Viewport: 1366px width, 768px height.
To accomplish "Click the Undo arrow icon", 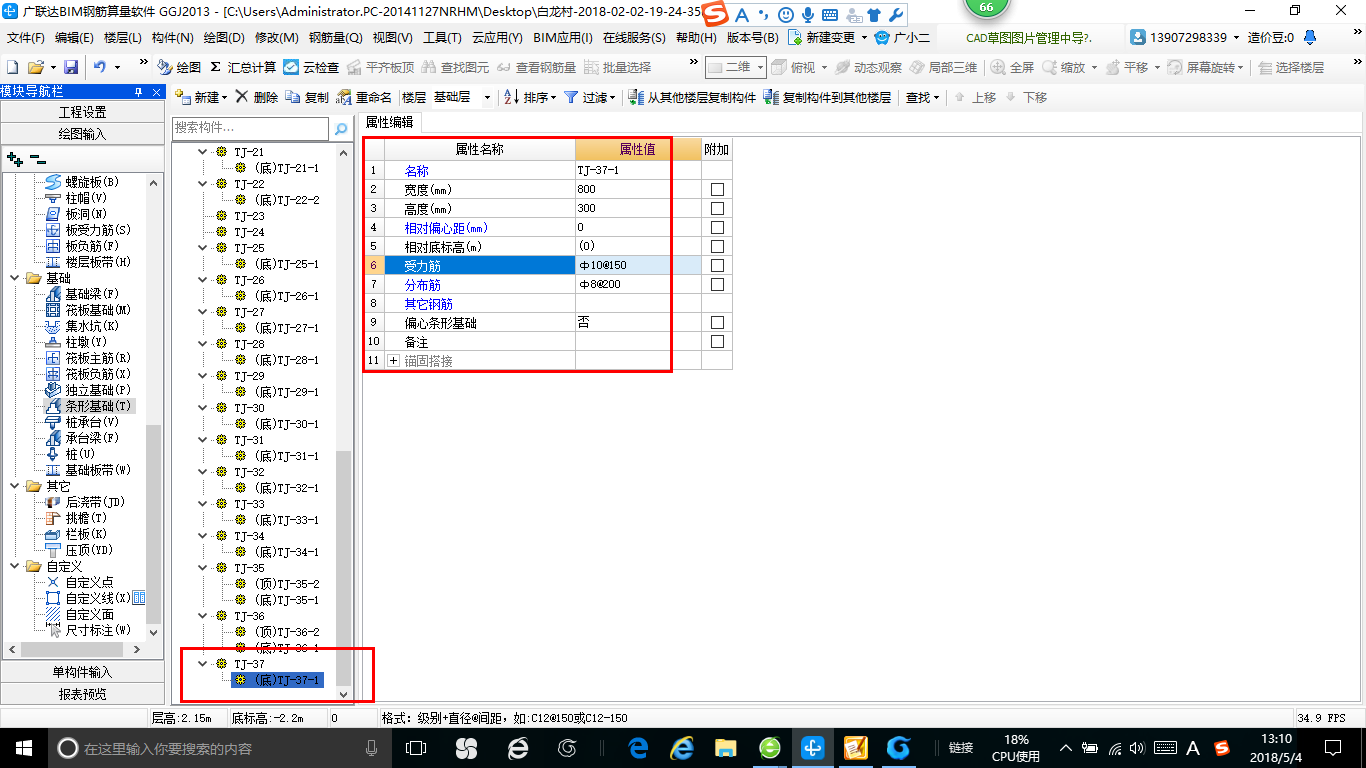I will pos(100,67).
